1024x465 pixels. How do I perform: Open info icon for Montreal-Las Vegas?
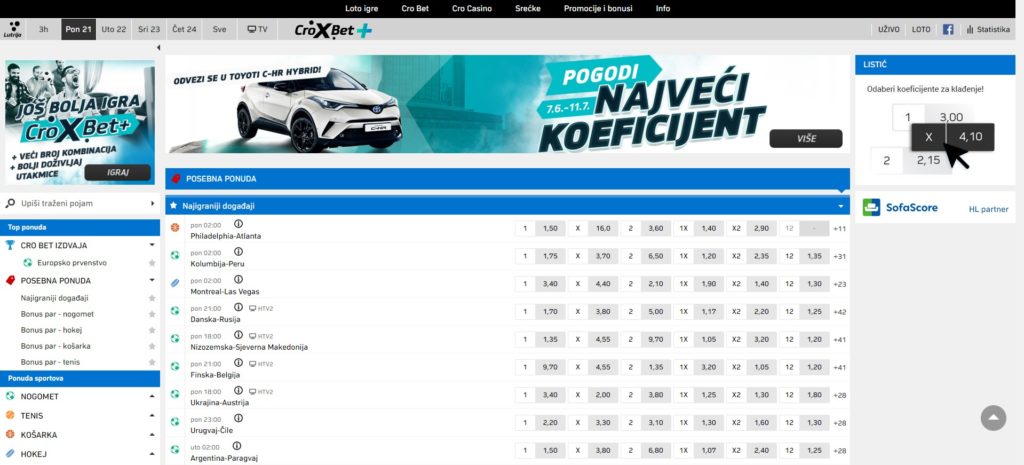[x=238, y=280]
